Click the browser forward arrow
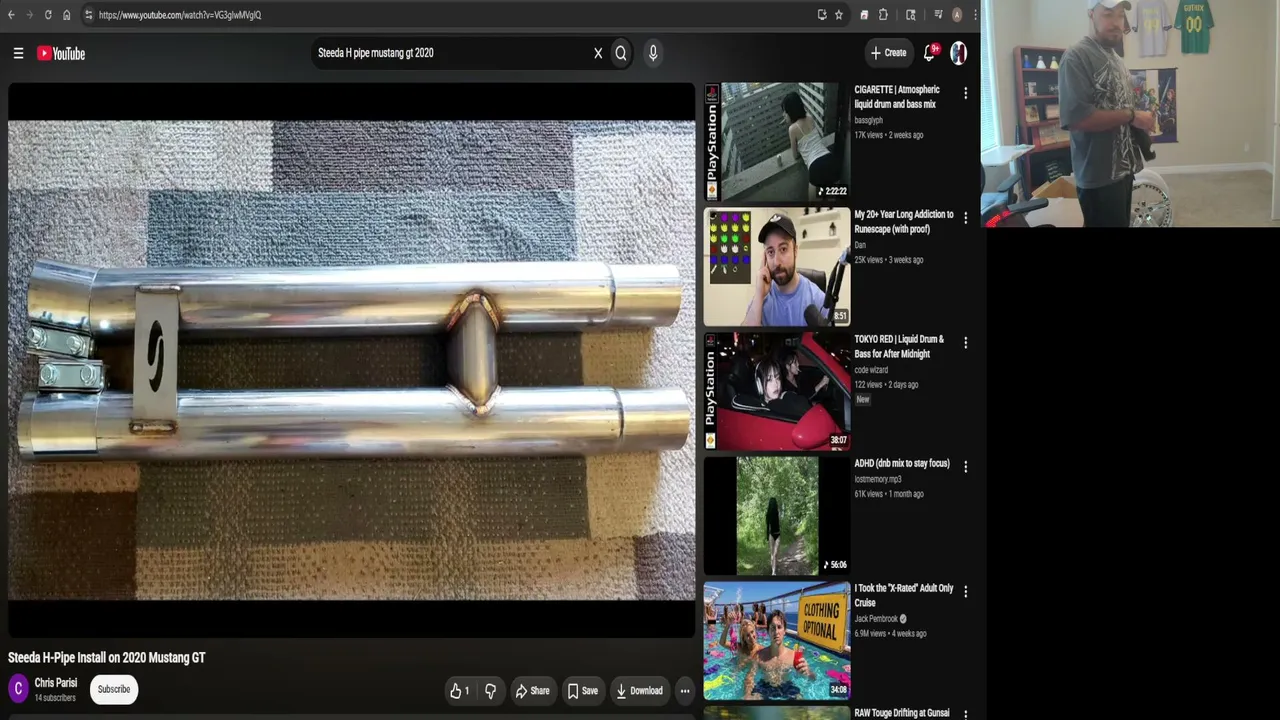 29,15
